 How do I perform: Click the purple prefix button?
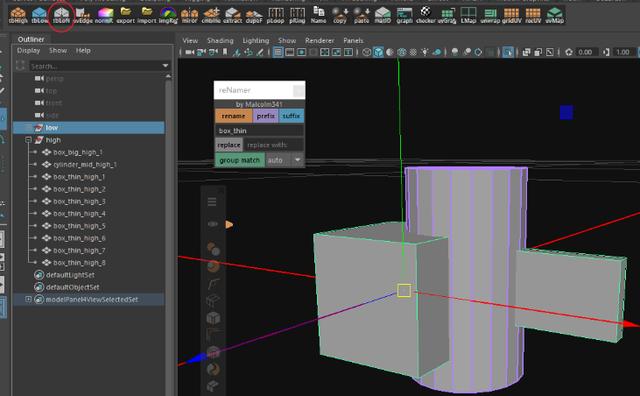[x=266, y=116]
